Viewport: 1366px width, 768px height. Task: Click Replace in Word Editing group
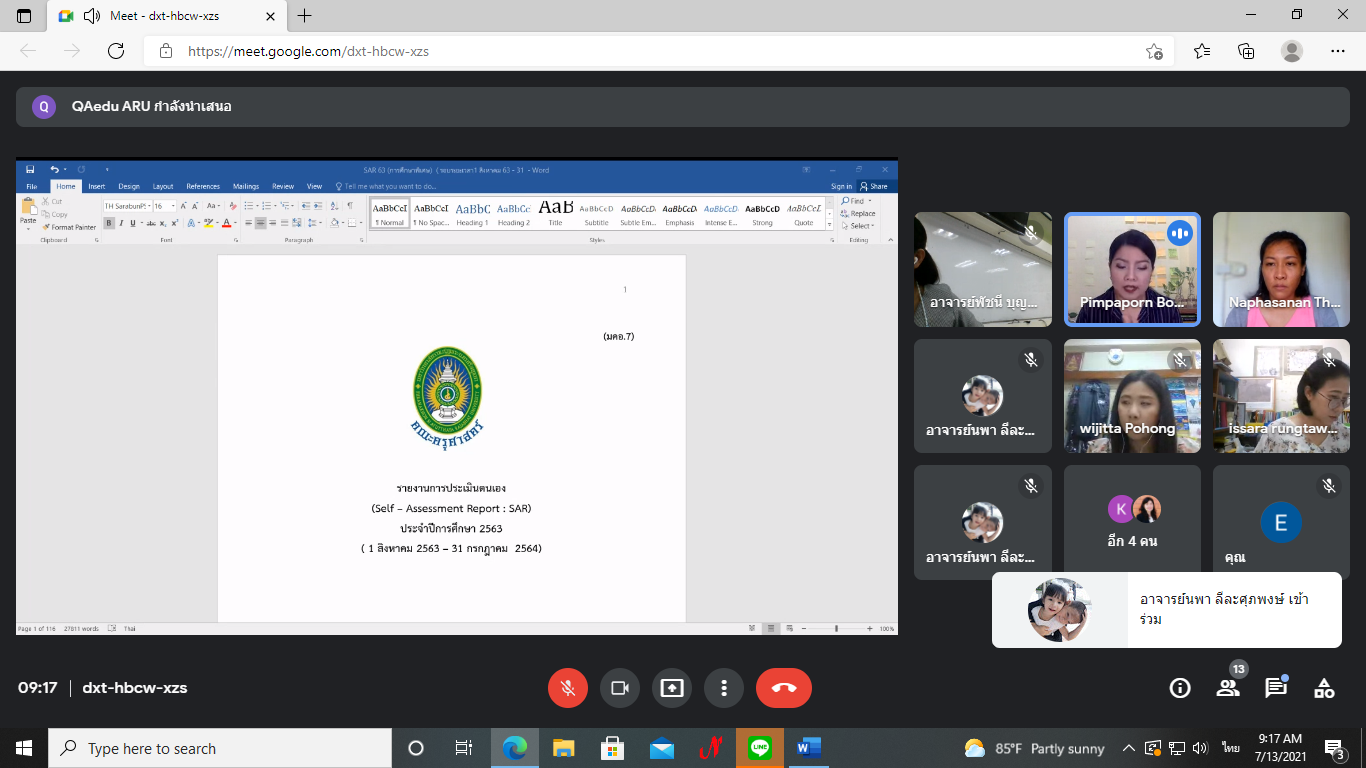859,213
